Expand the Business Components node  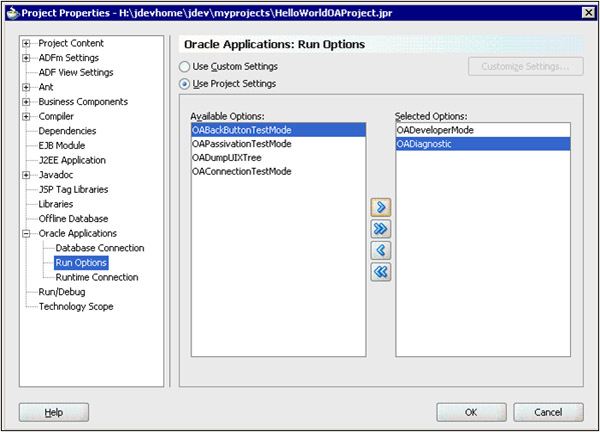(x=26, y=102)
